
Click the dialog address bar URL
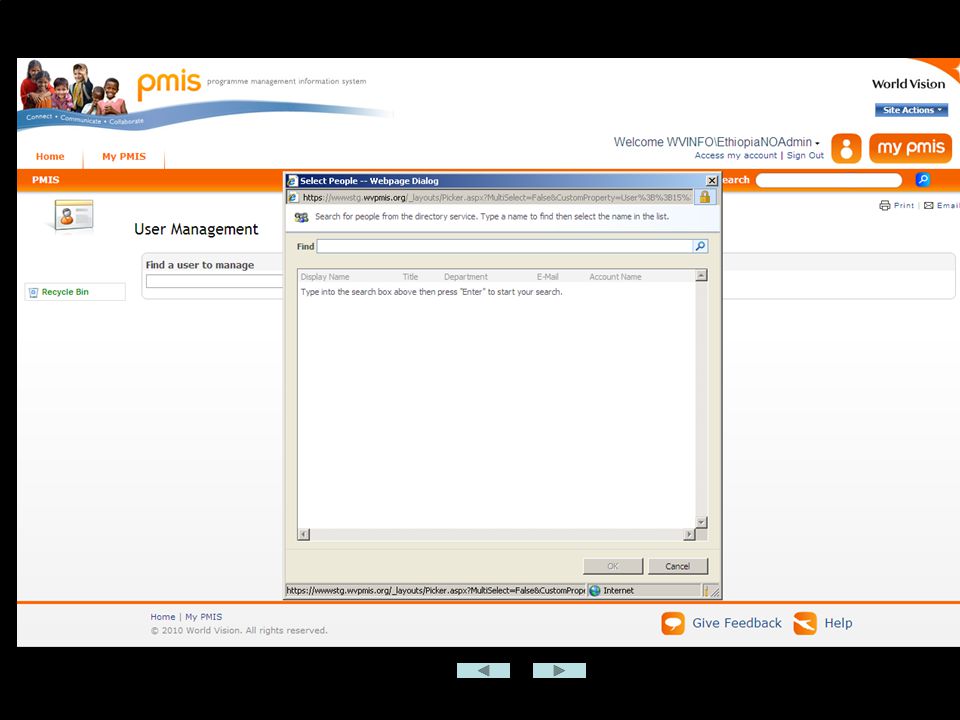pos(497,197)
